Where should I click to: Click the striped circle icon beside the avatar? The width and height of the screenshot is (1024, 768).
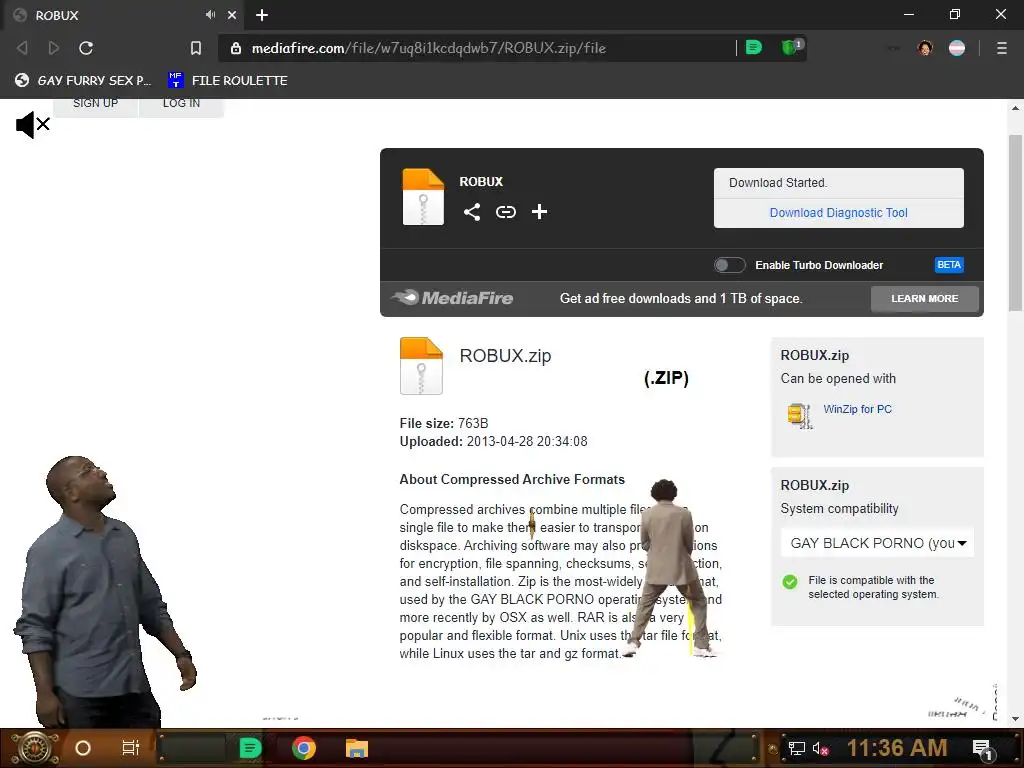pos(957,48)
